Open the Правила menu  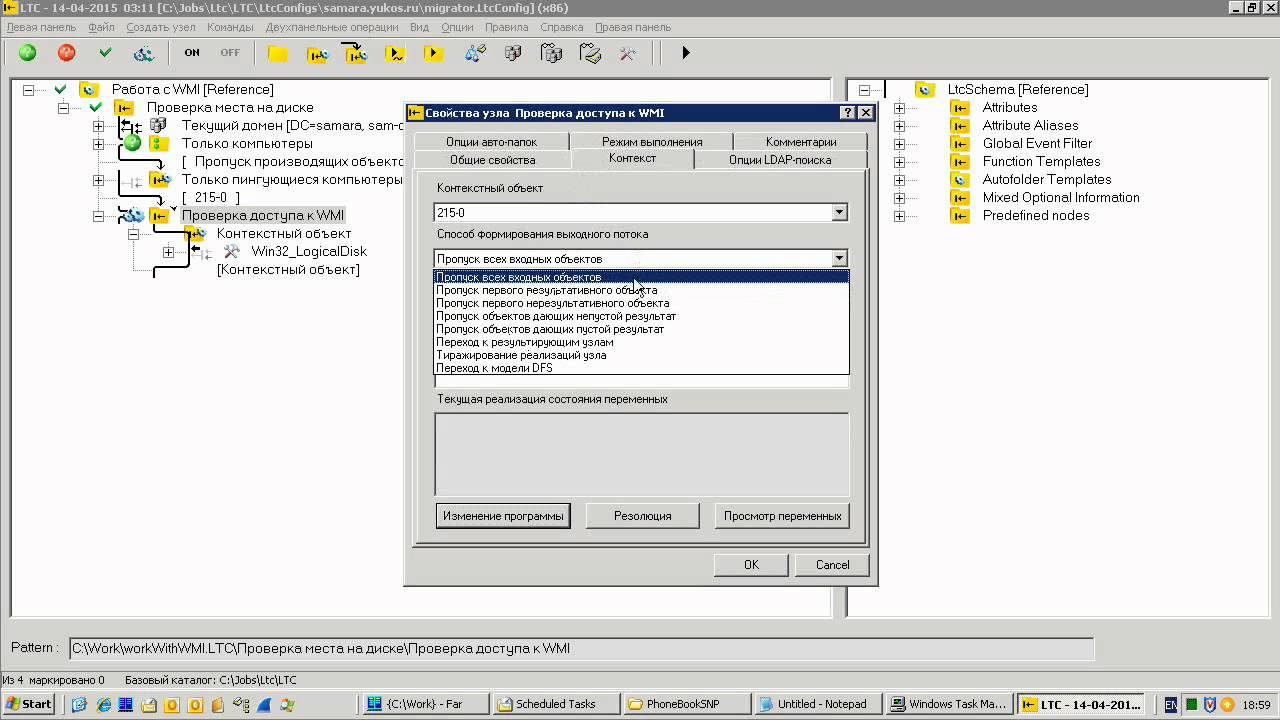pos(506,27)
